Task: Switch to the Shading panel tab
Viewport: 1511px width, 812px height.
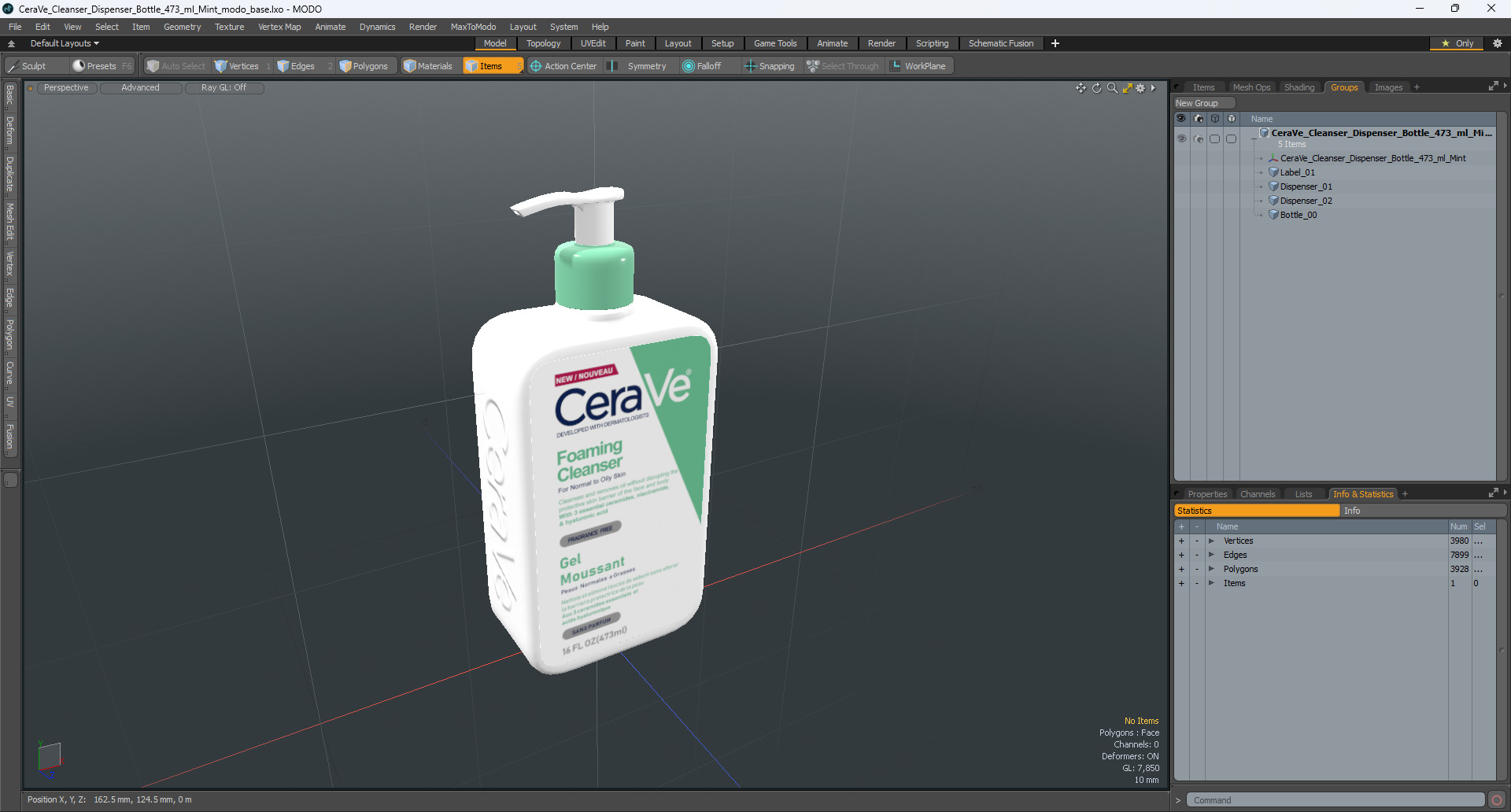Action: (1299, 87)
